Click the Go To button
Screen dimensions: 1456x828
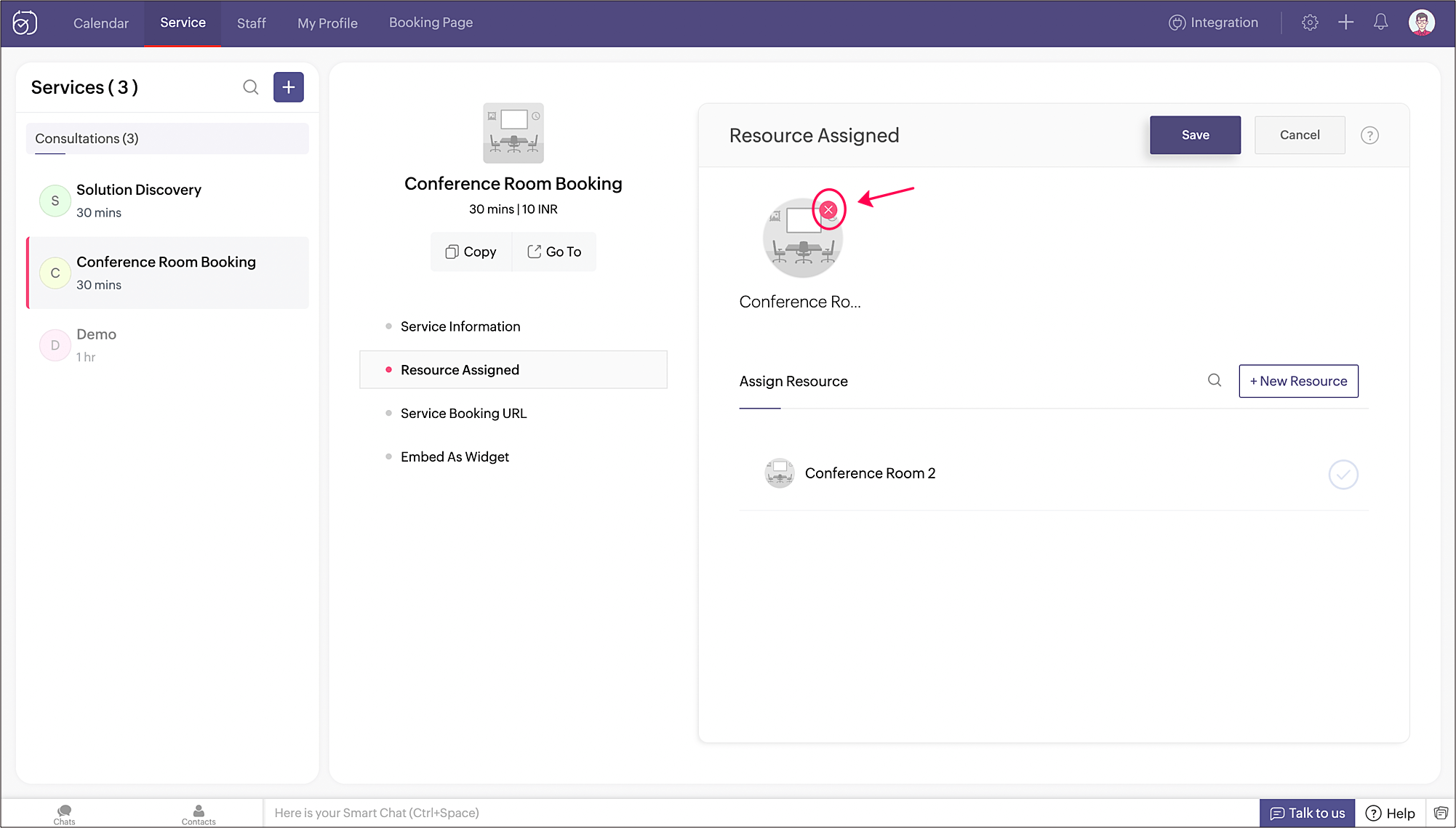pyautogui.click(x=554, y=252)
